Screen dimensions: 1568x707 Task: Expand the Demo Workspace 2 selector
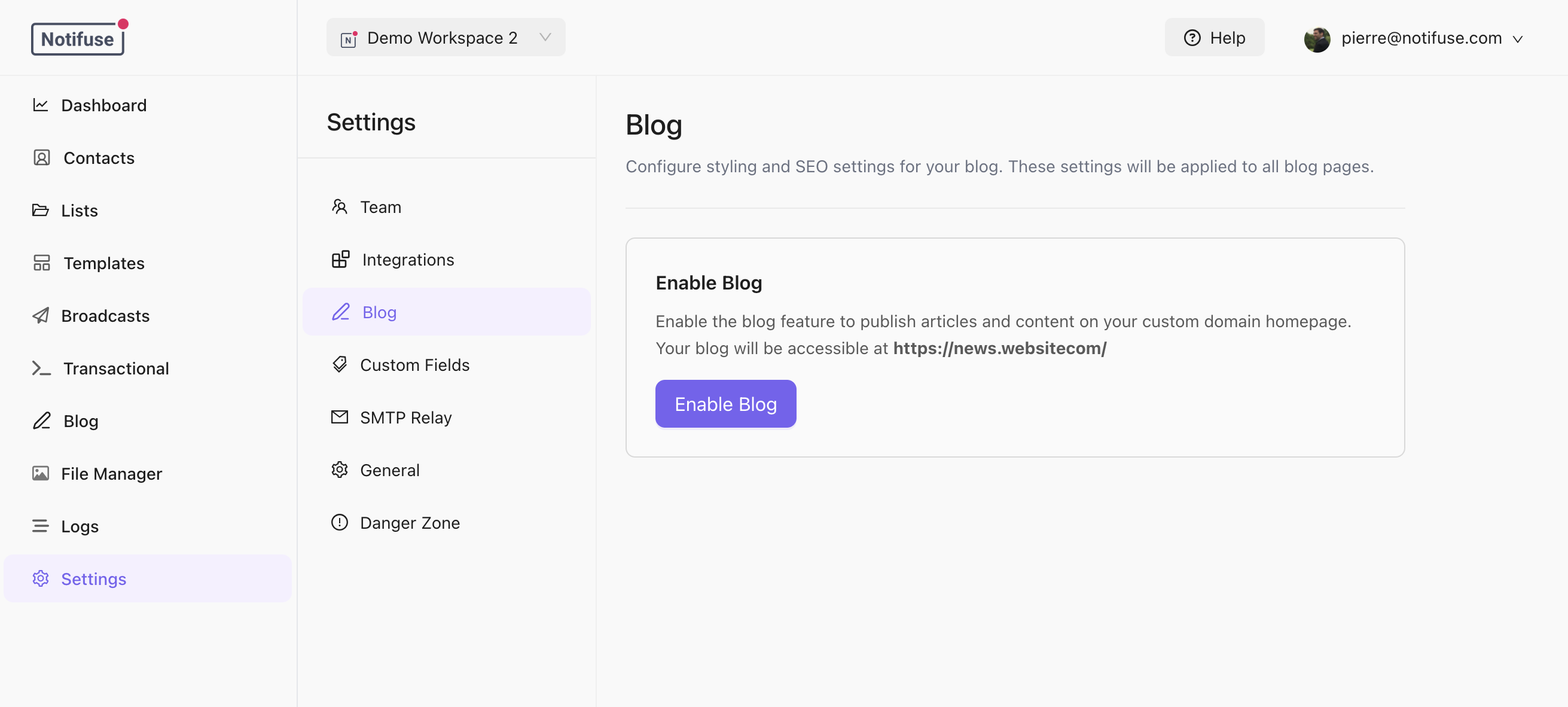[445, 37]
